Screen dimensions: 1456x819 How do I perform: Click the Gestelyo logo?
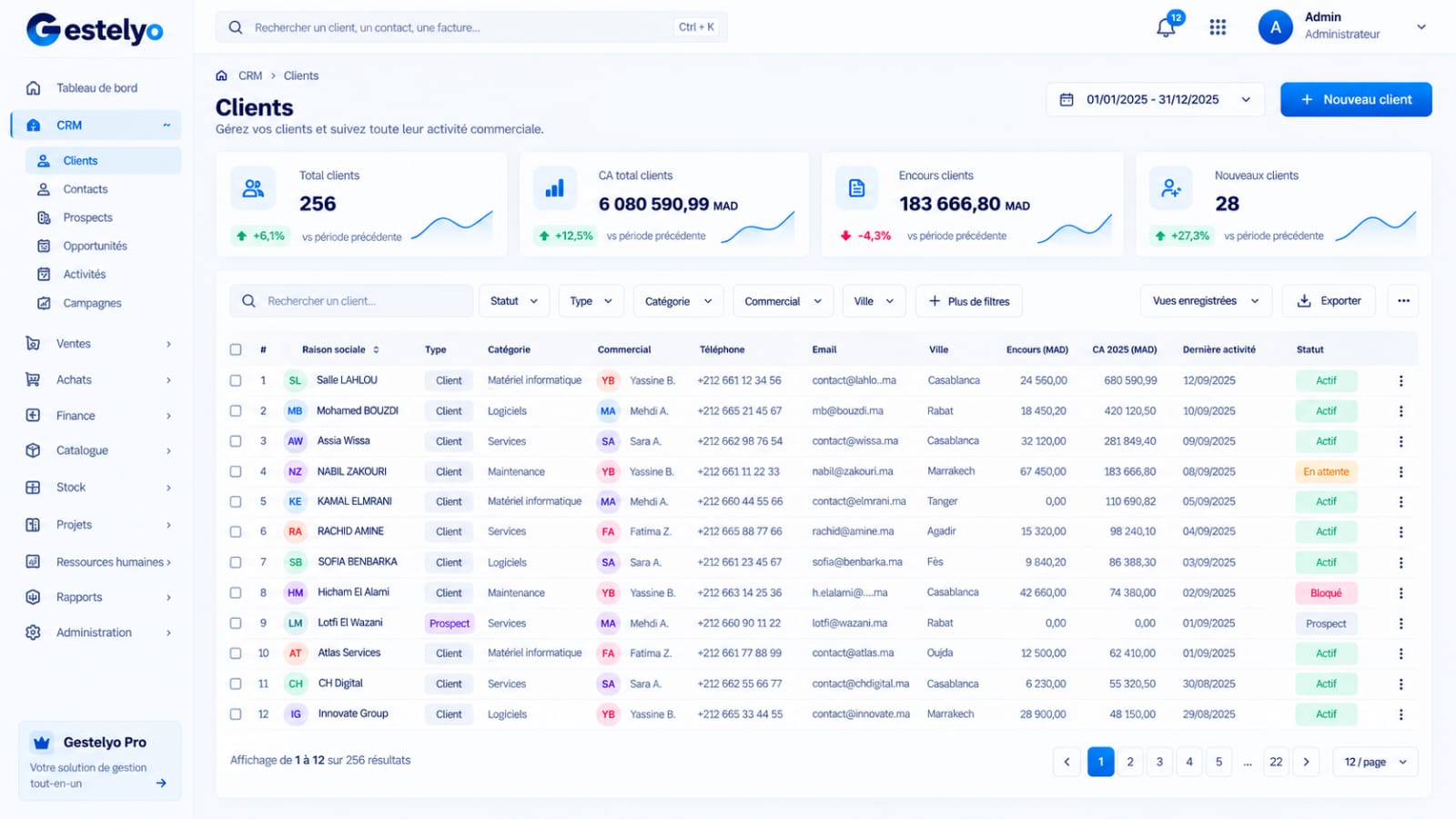pos(95,29)
